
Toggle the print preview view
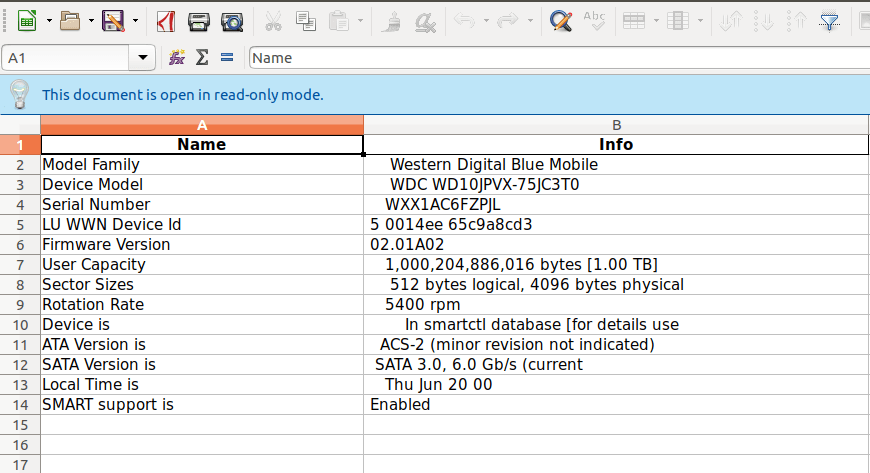click(x=231, y=19)
